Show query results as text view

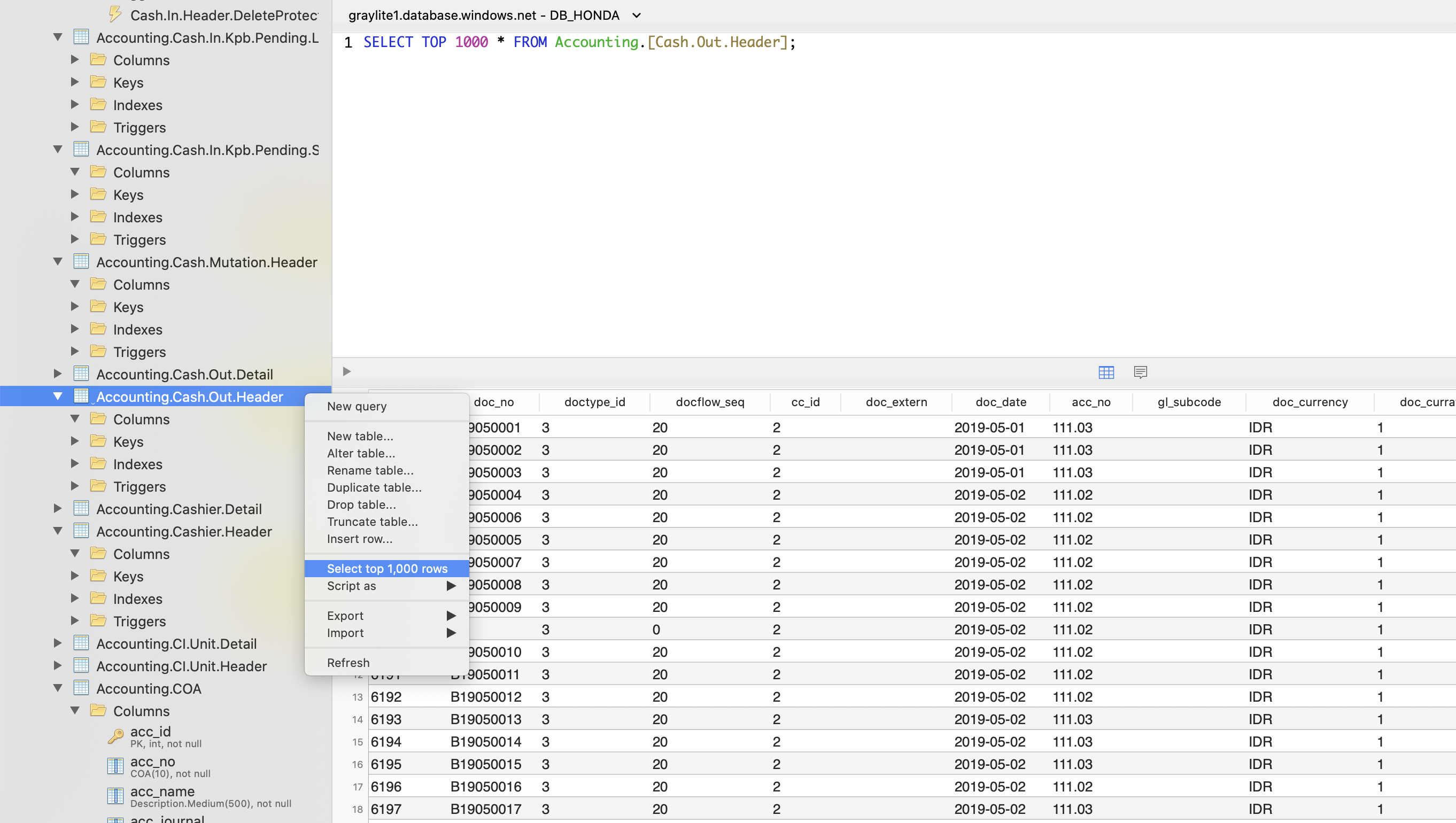(1140, 372)
